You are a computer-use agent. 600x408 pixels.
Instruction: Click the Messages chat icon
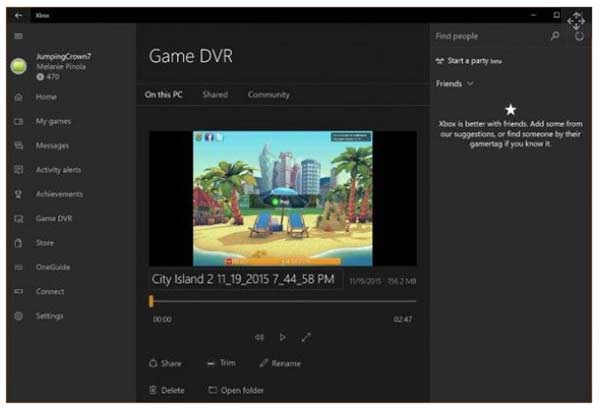click(18, 145)
